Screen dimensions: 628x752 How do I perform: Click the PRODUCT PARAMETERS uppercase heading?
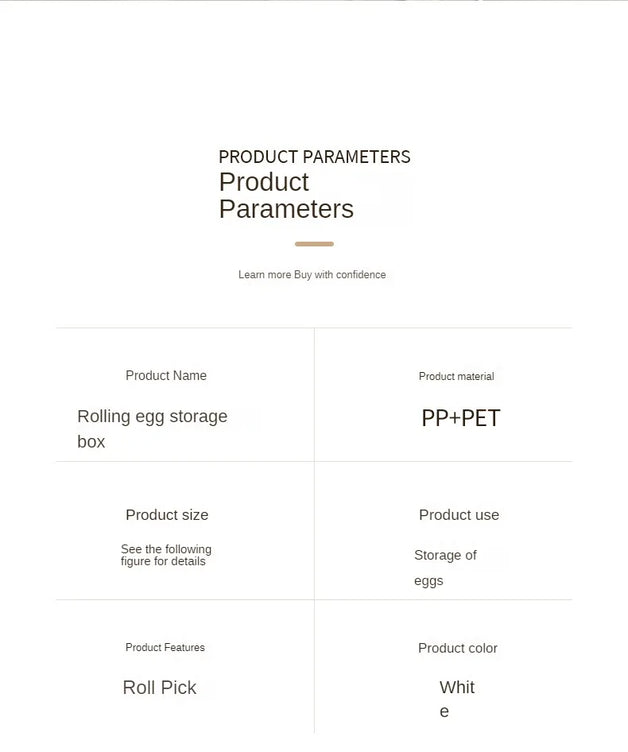tap(314, 157)
